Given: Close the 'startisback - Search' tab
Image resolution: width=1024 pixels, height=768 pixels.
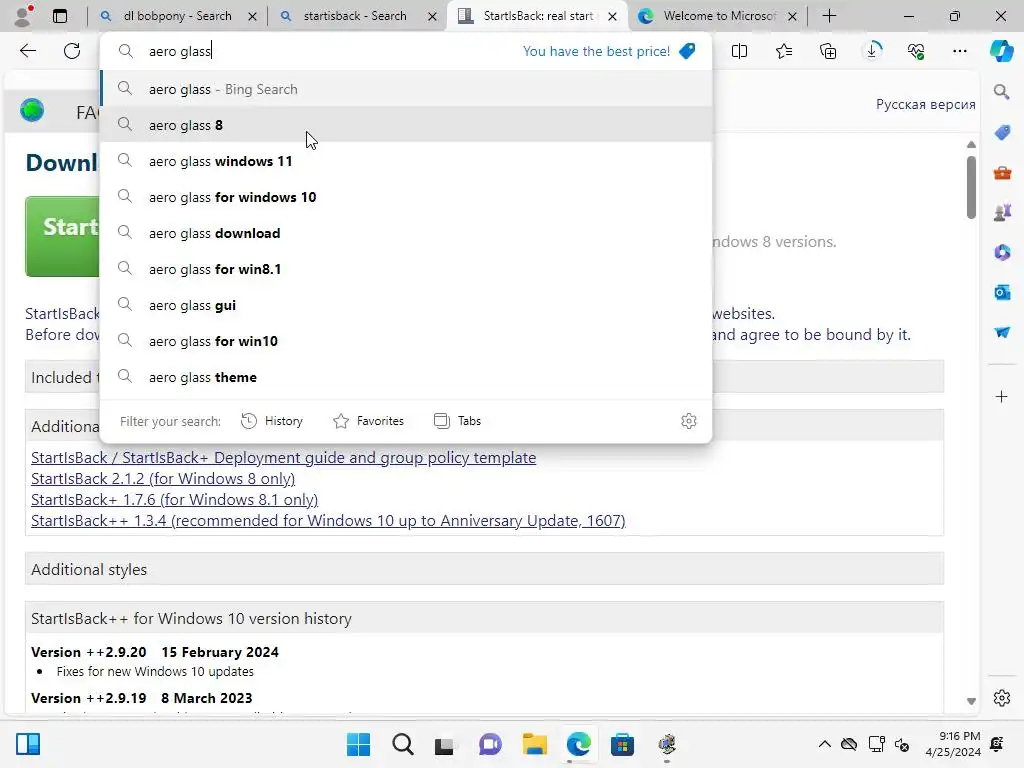Looking at the screenshot, I should pyautogui.click(x=432, y=16).
